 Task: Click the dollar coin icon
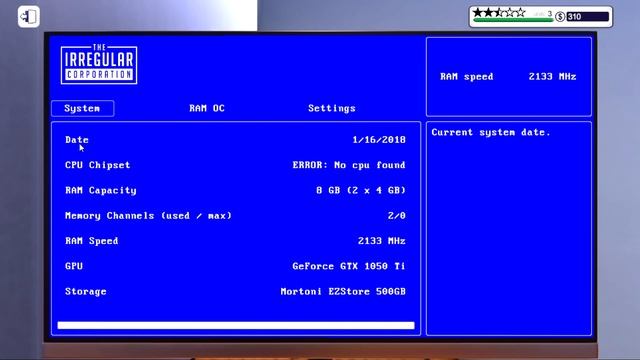click(560, 17)
